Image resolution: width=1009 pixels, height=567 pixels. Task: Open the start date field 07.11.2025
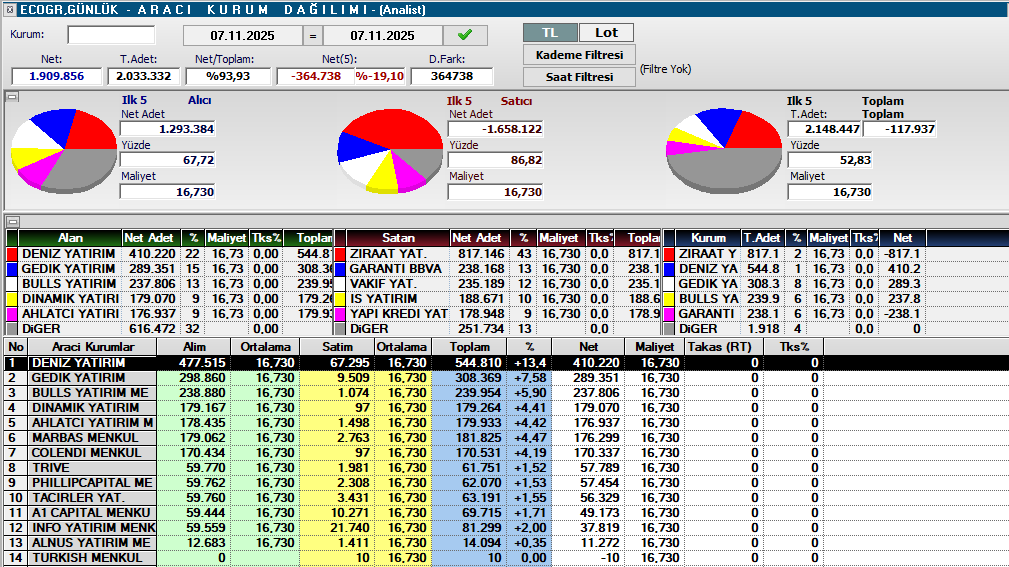click(242, 35)
